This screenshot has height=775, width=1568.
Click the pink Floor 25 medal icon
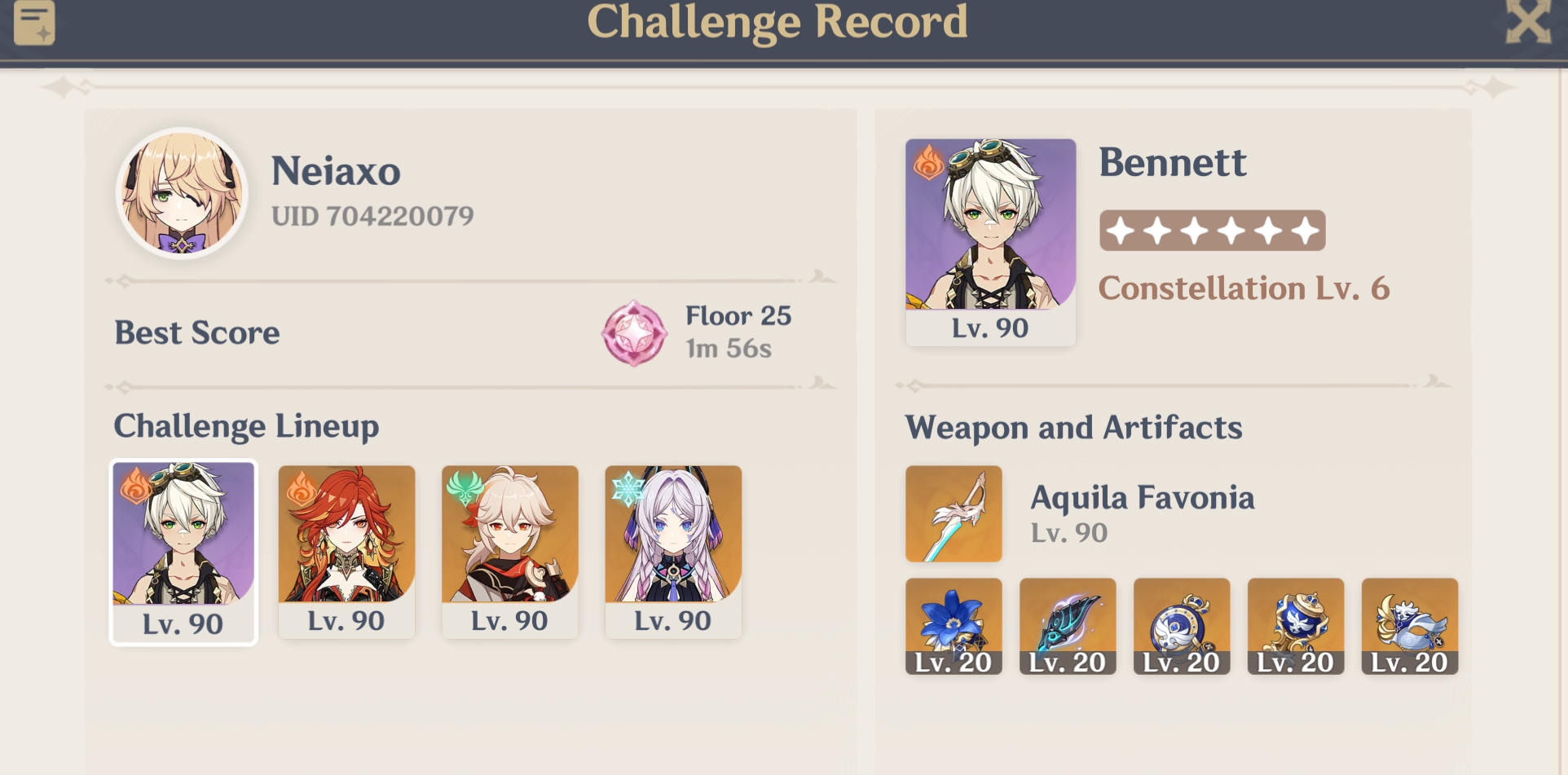634,333
